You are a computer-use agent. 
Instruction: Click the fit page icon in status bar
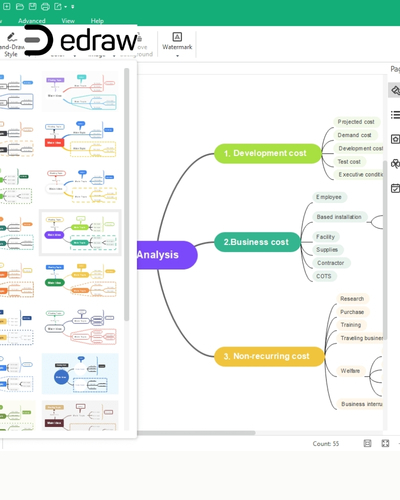pos(367,443)
